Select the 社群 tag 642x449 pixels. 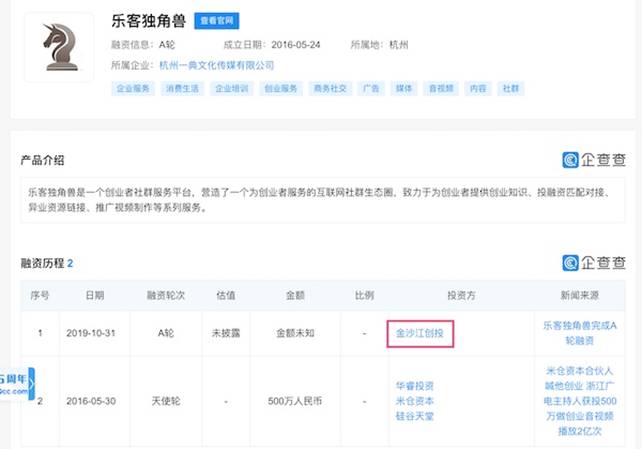(511, 88)
